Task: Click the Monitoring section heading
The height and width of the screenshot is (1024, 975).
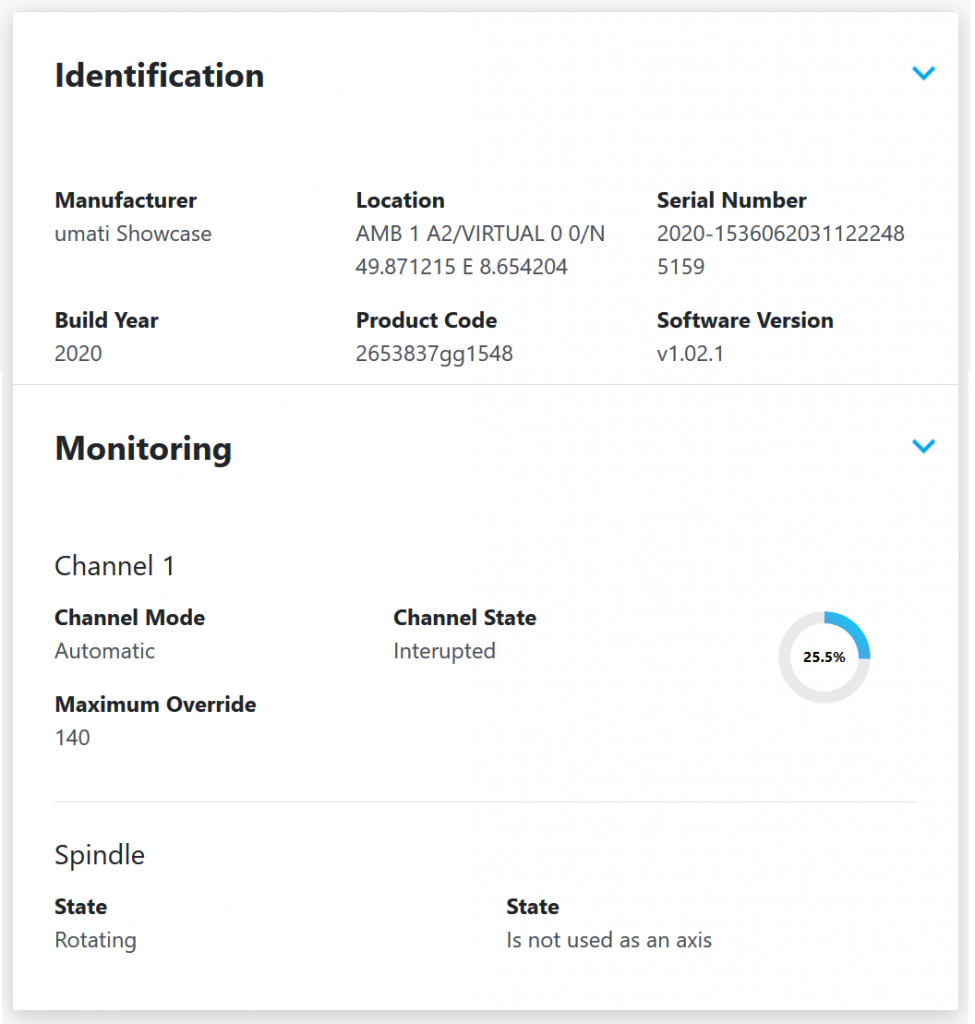Action: point(143,448)
